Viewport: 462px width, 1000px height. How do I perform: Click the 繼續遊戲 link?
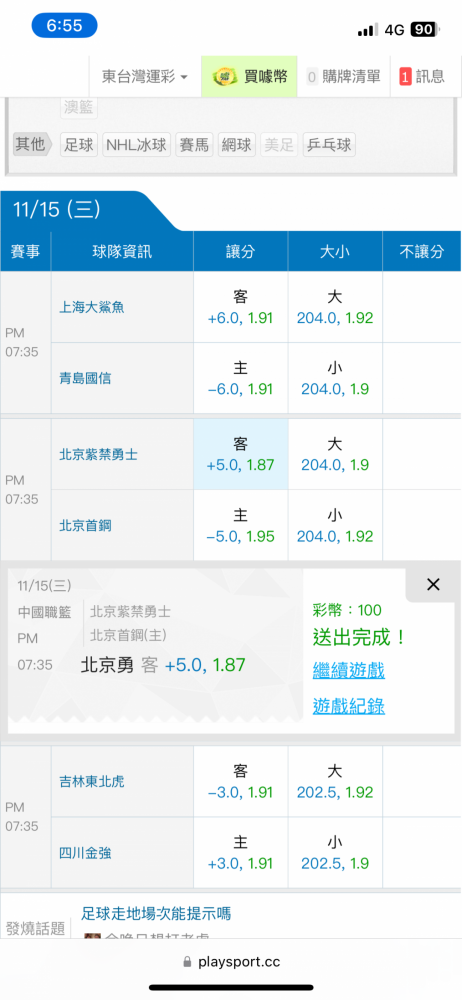[348, 670]
